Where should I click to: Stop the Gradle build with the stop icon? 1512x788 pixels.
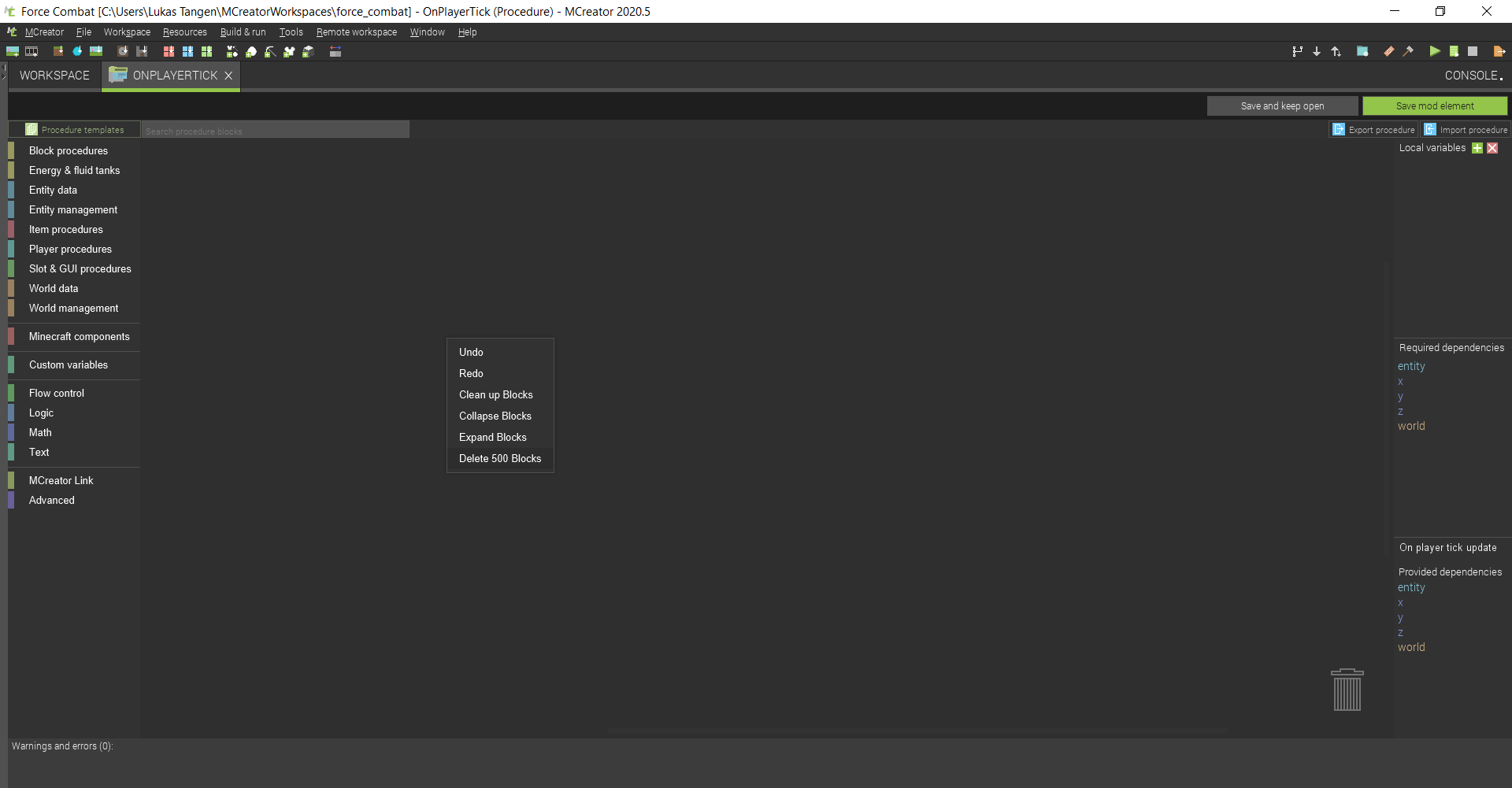click(x=1473, y=51)
